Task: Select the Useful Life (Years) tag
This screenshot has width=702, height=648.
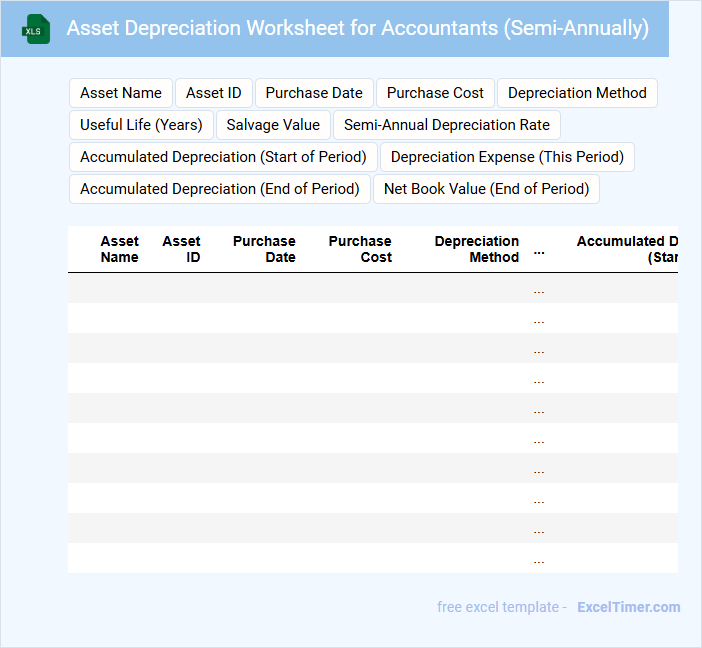Action: point(141,125)
